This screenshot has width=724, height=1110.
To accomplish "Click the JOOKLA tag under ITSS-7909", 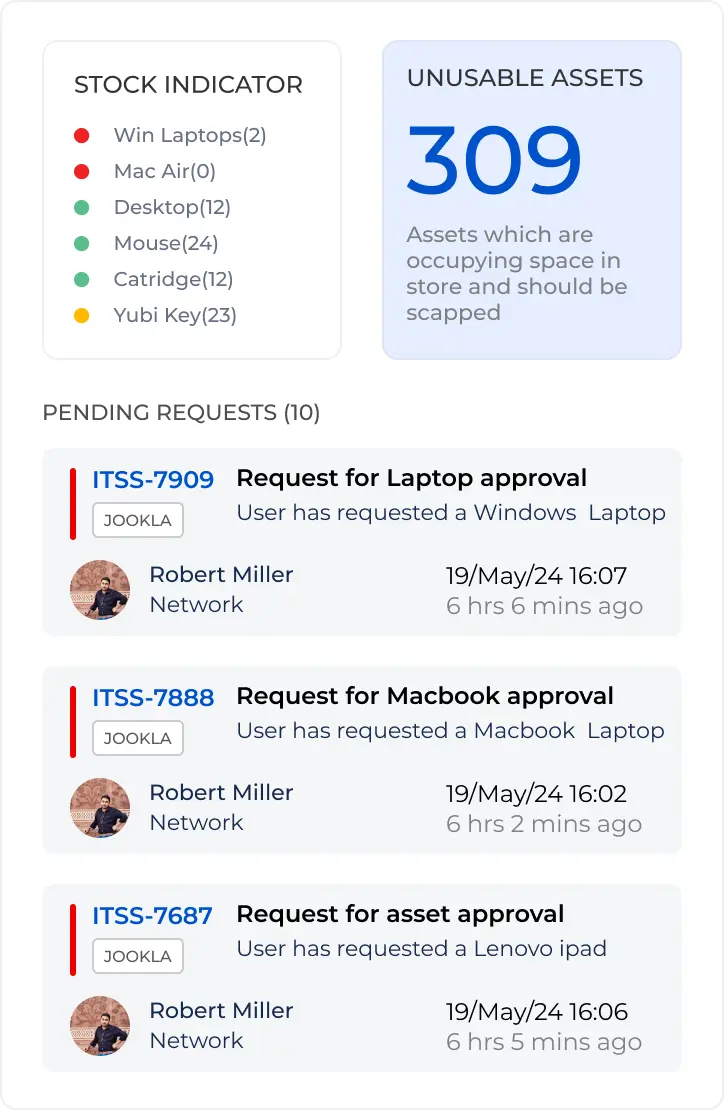I will coord(138,521).
